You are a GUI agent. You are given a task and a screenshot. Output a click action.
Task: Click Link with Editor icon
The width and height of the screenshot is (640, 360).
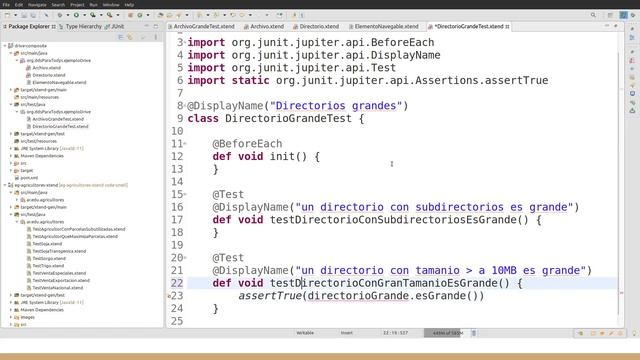130,37
